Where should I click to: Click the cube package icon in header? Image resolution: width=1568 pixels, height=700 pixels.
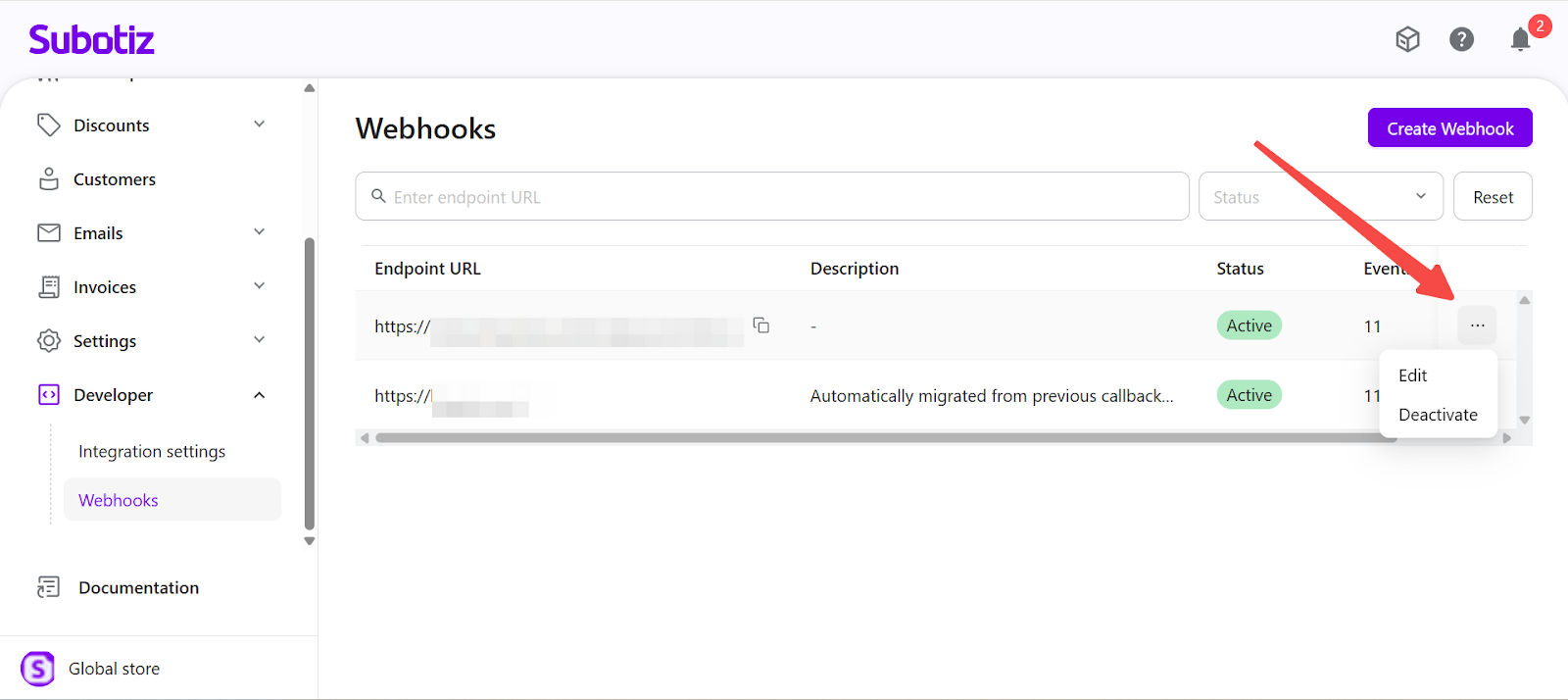[x=1407, y=39]
